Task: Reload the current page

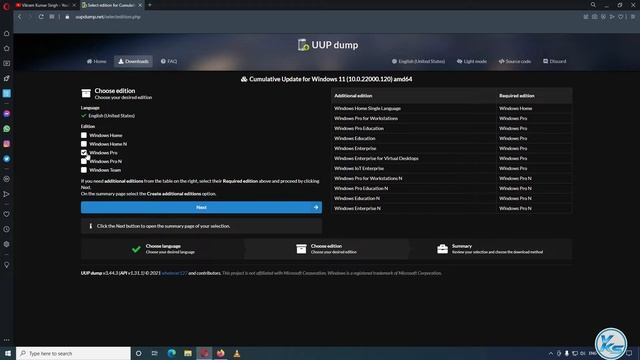Action: point(41,17)
